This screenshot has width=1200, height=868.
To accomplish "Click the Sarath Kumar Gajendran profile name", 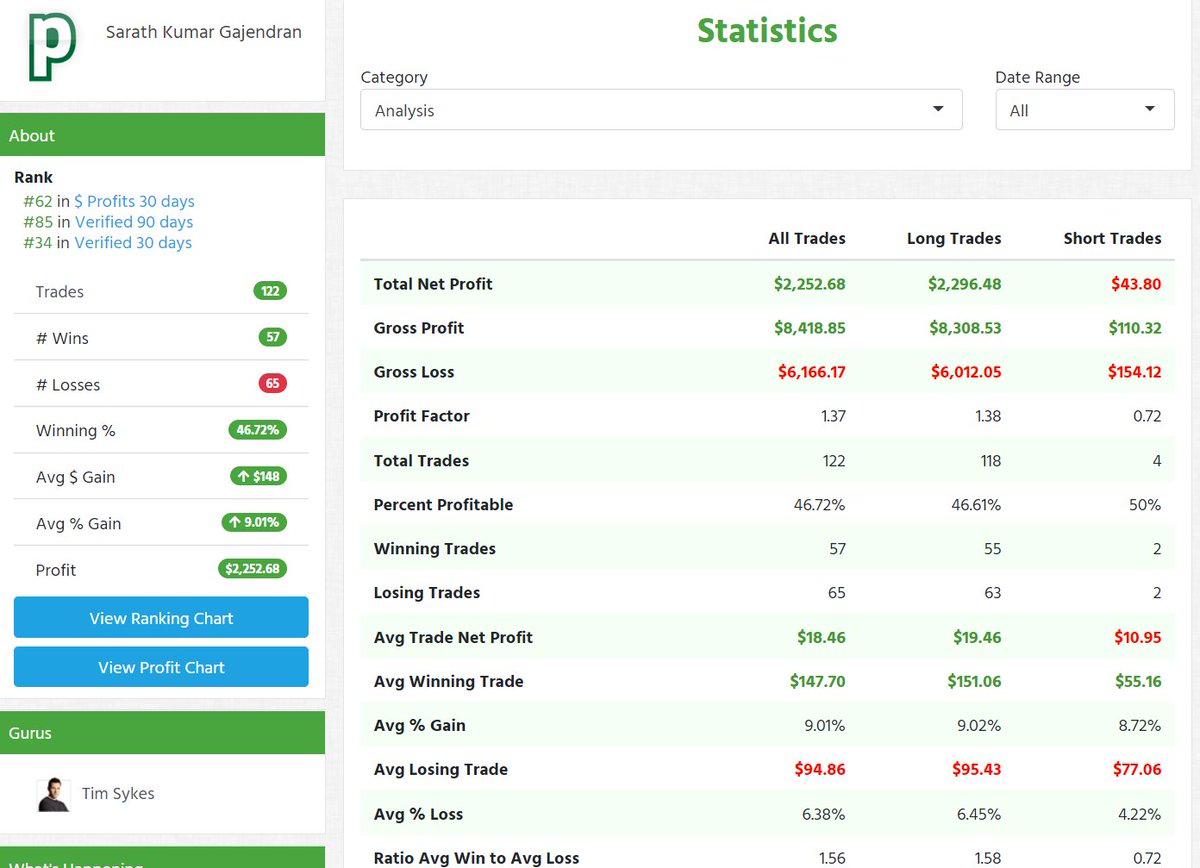I will point(204,32).
